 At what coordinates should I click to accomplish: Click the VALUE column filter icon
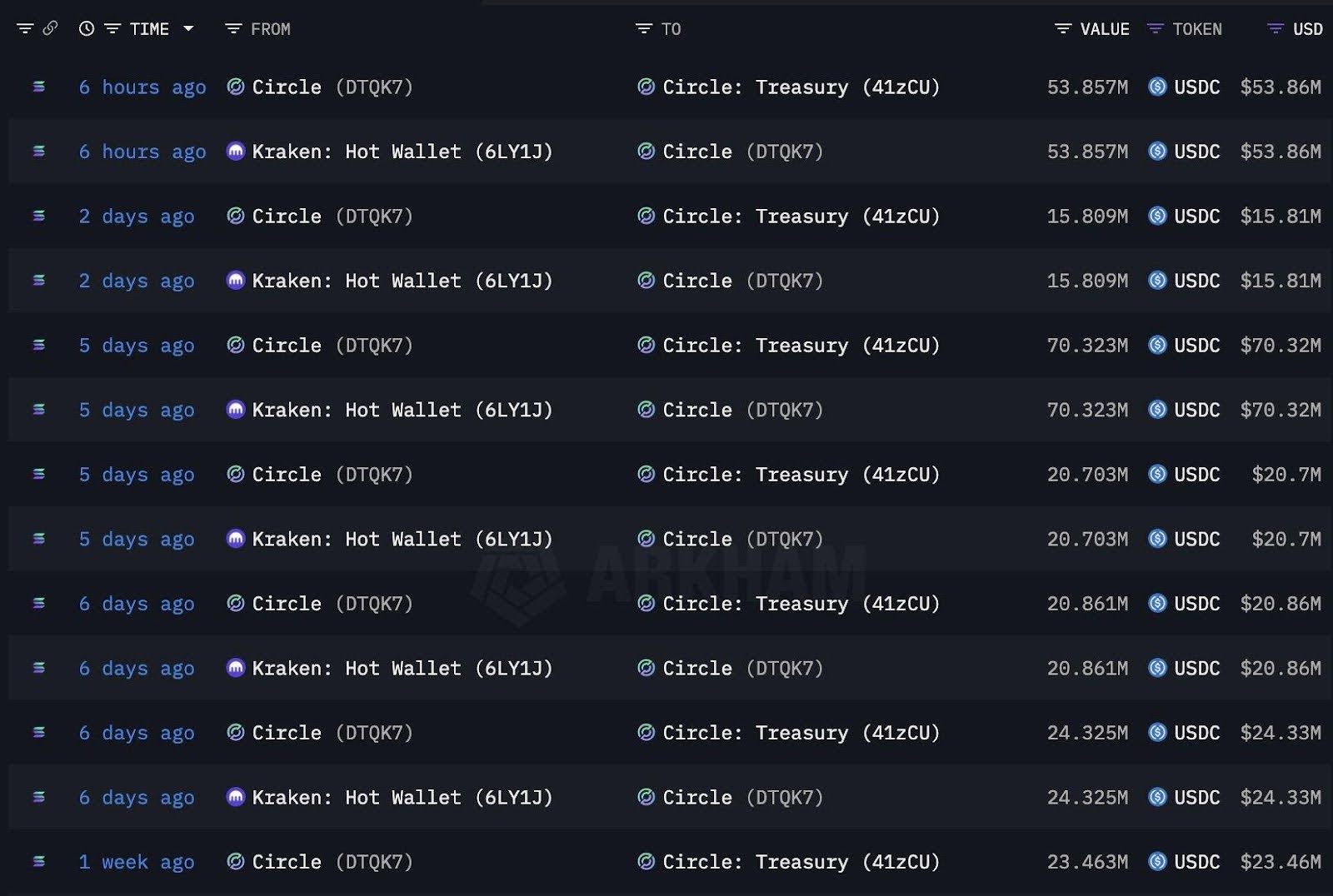tap(1062, 29)
